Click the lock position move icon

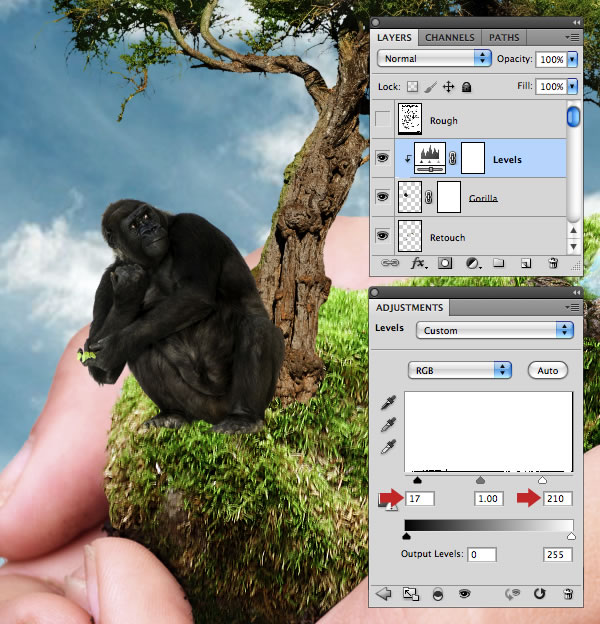click(x=448, y=87)
